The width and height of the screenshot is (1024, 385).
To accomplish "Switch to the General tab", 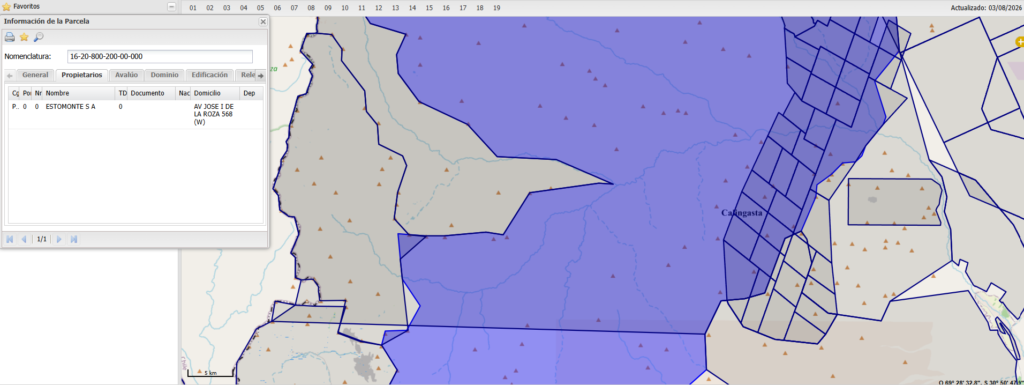I will point(35,75).
